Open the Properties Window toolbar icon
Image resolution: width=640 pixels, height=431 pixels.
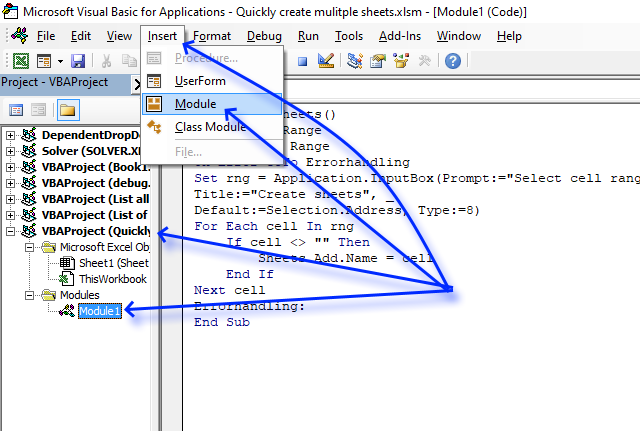378,61
